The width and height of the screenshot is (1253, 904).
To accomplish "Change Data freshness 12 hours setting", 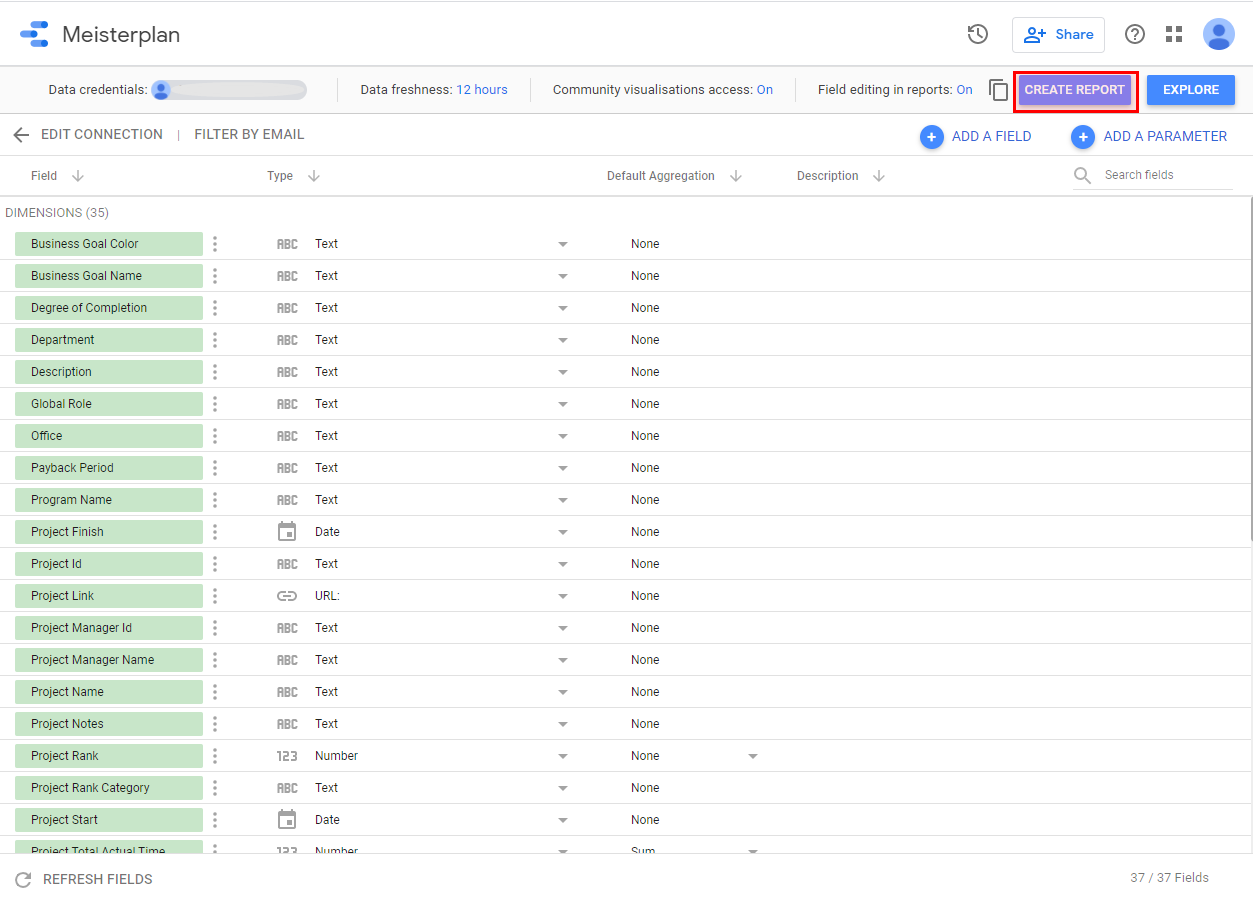I will [x=481, y=90].
